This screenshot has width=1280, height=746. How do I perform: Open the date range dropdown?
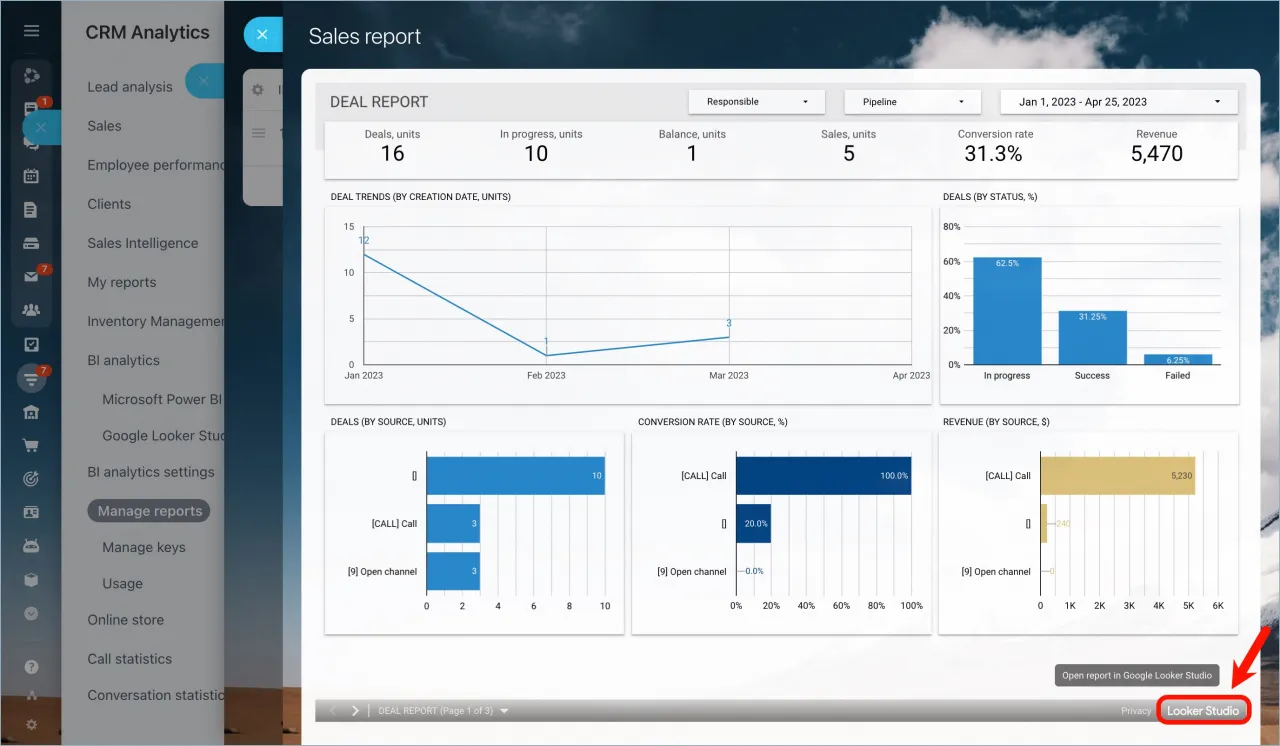pyautogui.click(x=1119, y=102)
